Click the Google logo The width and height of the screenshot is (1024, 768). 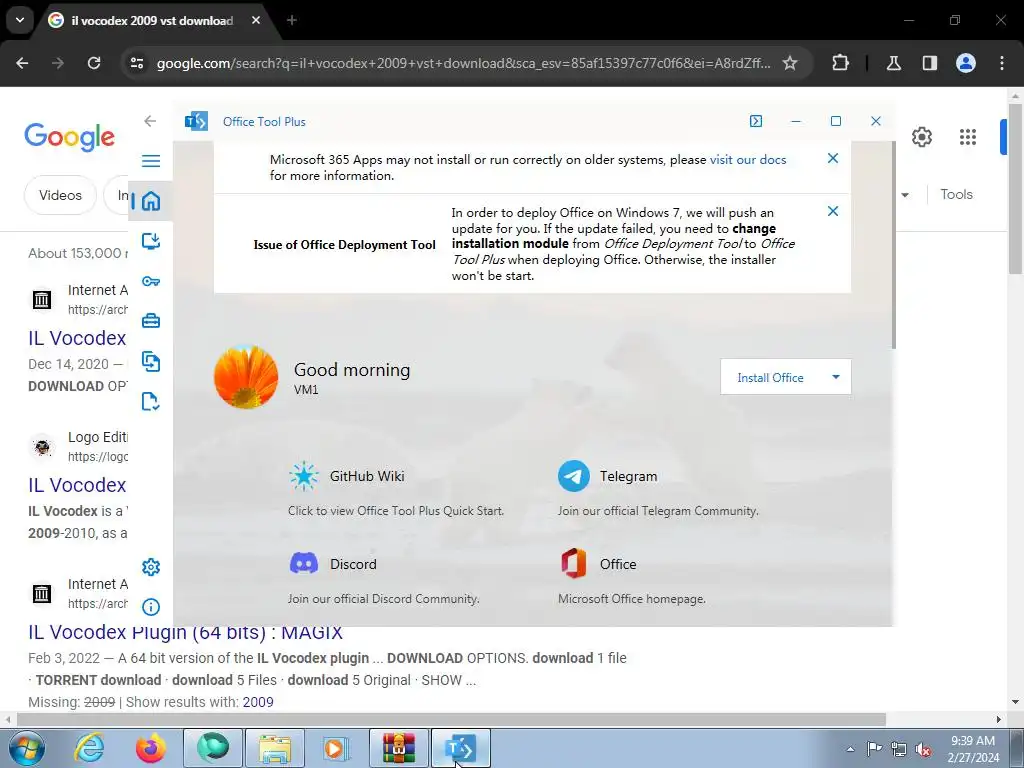pos(69,136)
